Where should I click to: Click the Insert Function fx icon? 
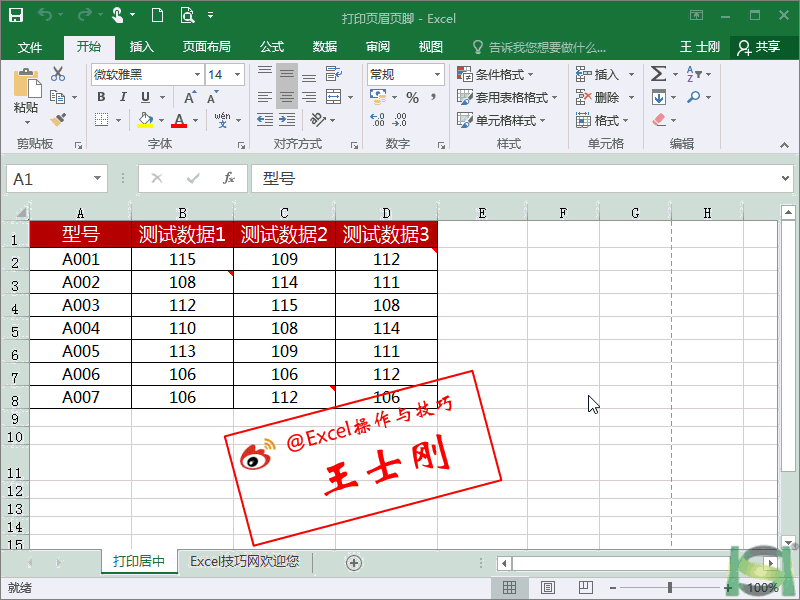[x=229, y=178]
